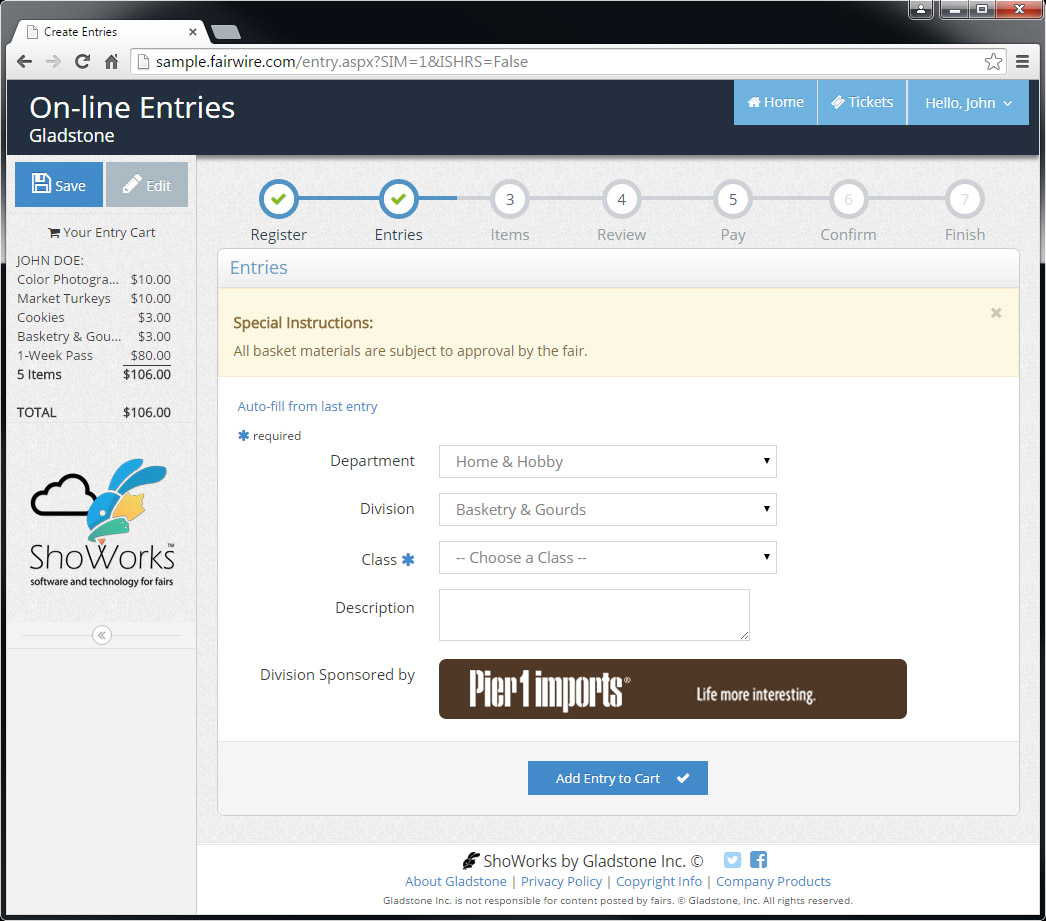Open the Department dropdown
This screenshot has height=921, width=1046.
[x=607, y=462]
